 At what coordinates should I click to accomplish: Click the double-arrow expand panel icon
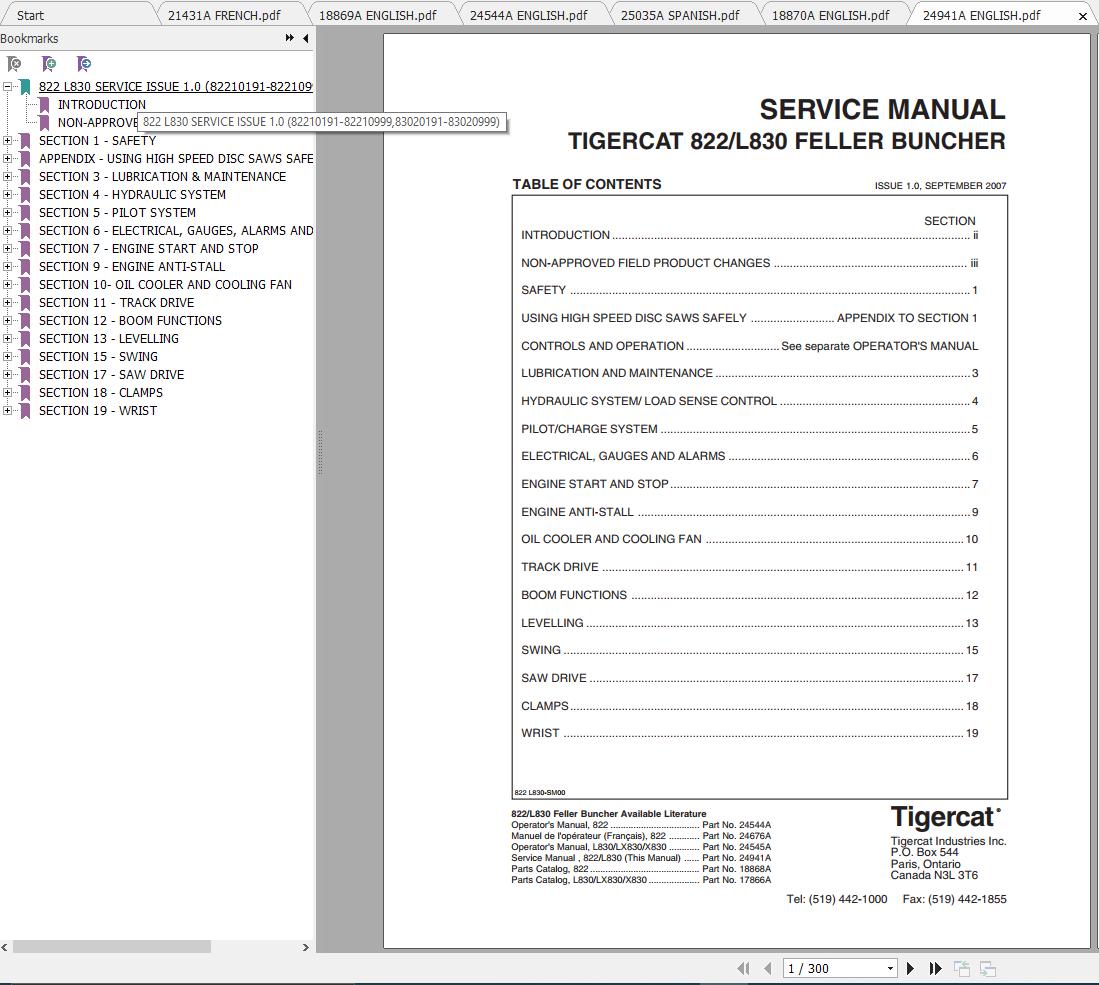tap(289, 39)
